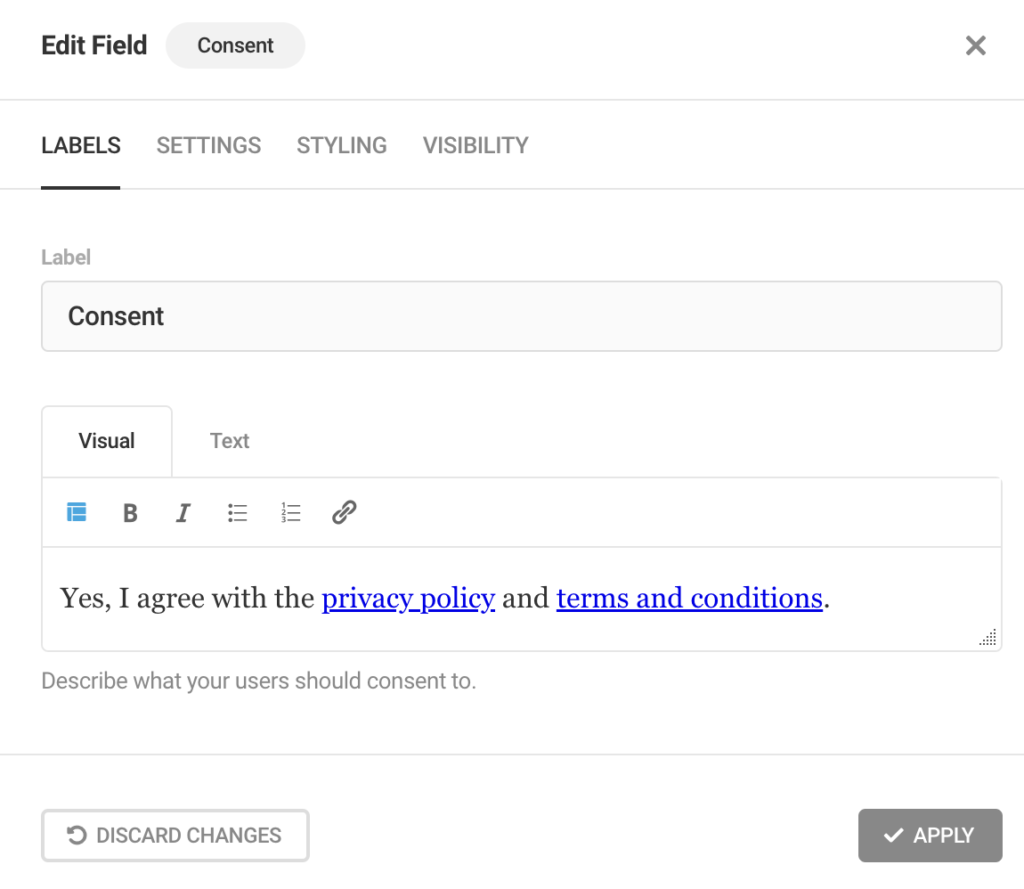
Task: Close the Edit Field dialog
Action: (x=976, y=46)
